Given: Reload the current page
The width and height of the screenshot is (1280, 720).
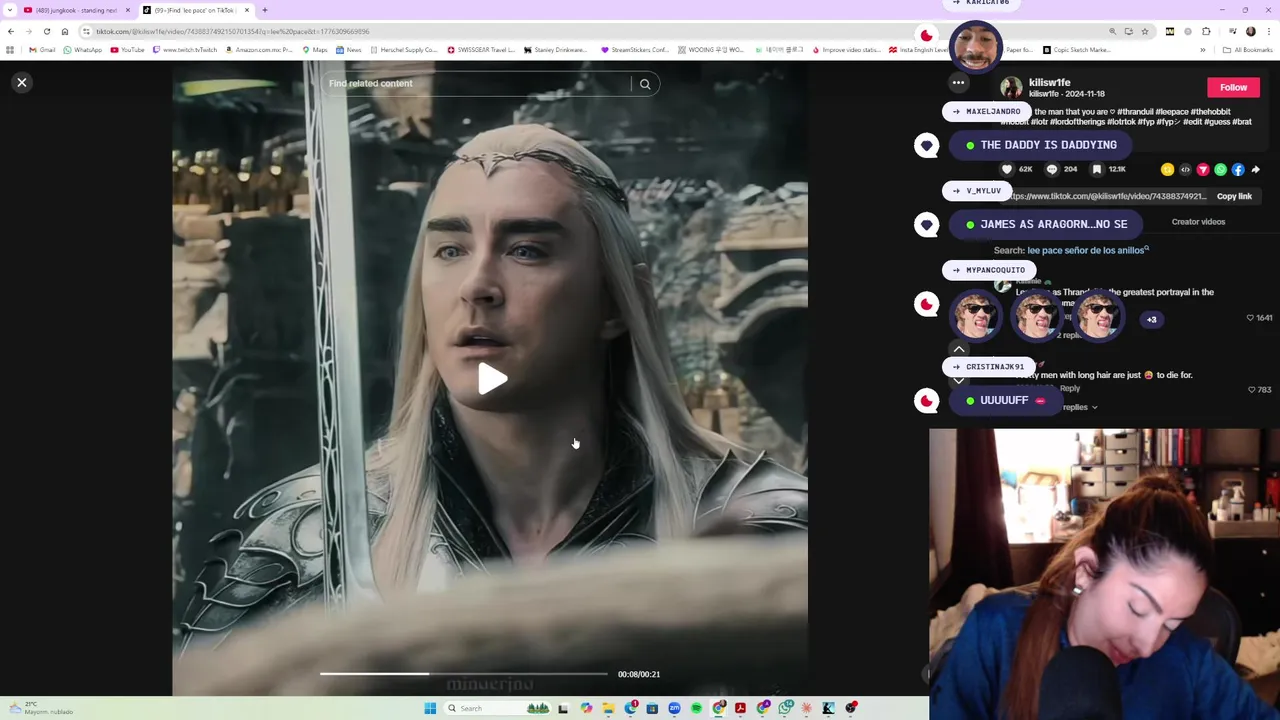Looking at the screenshot, I should tap(46, 31).
